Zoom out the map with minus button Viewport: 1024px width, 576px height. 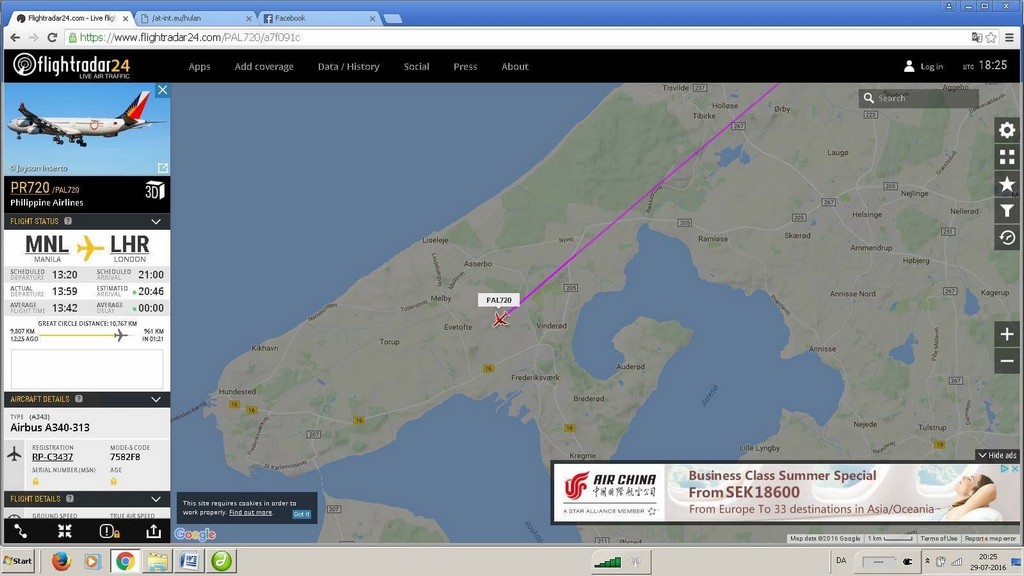pyautogui.click(x=1006, y=360)
